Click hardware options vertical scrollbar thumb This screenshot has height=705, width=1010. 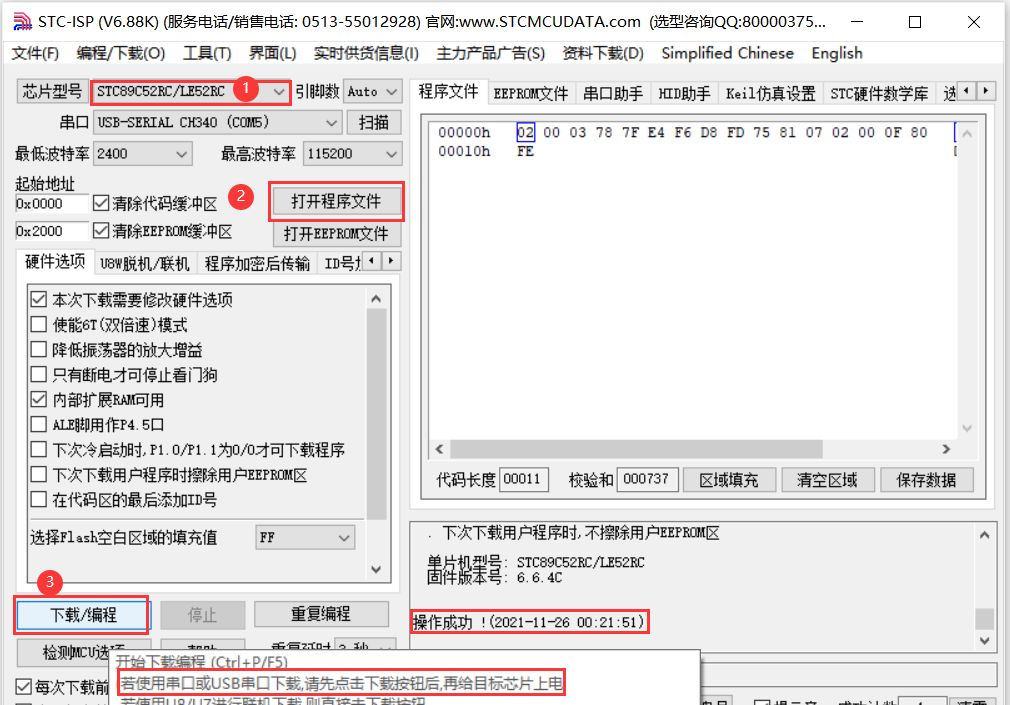(x=376, y=414)
